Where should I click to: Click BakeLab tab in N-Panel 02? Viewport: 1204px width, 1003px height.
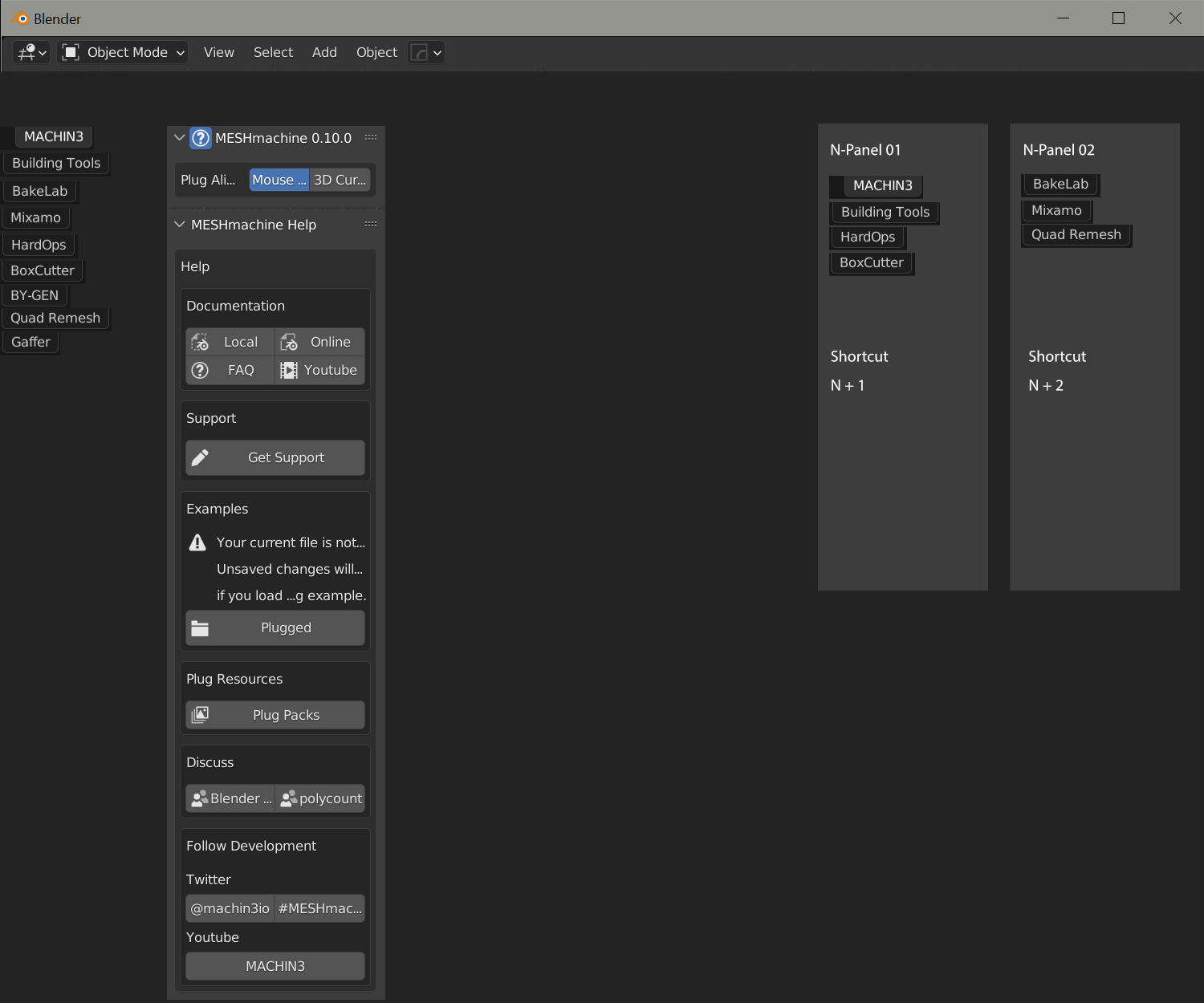(1060, 184)
